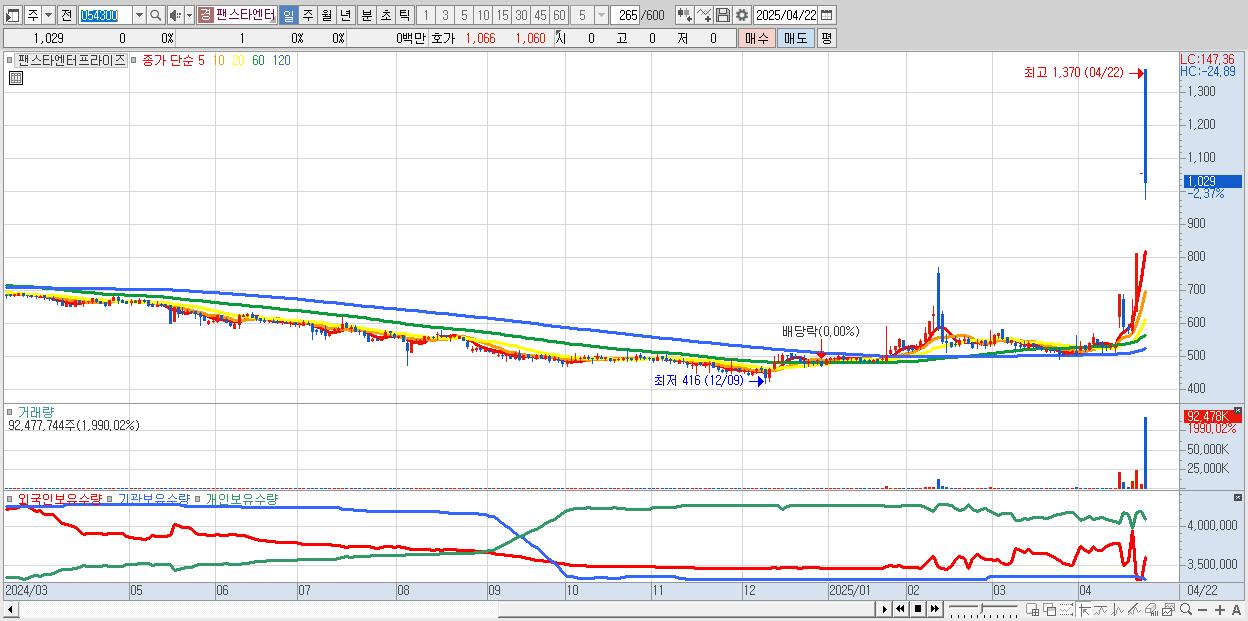Open the calendar picker icon
Image resolution: width=1248 pixels, height=621 pixels.
(827, 15)
